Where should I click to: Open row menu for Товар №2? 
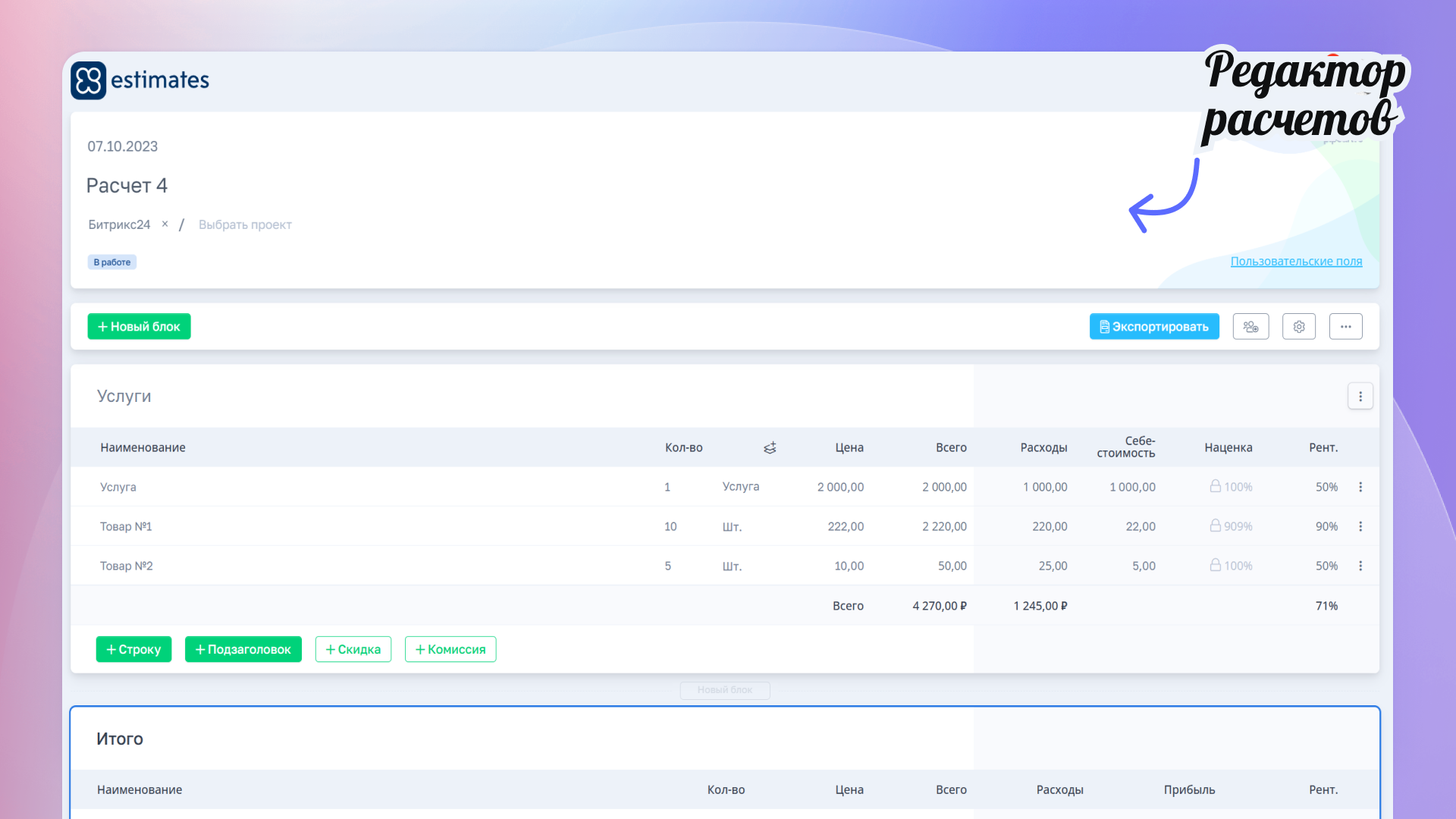1360,566
